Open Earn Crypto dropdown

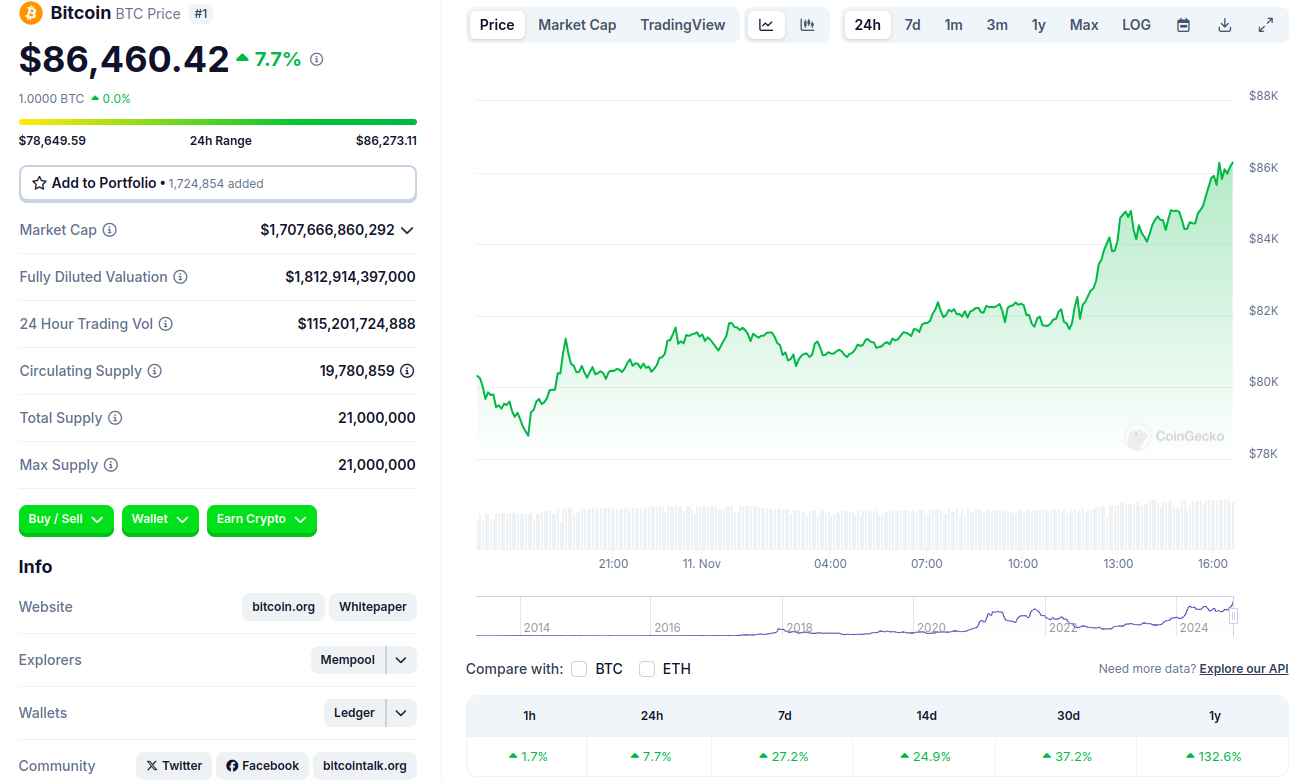(x=262, y=520)
